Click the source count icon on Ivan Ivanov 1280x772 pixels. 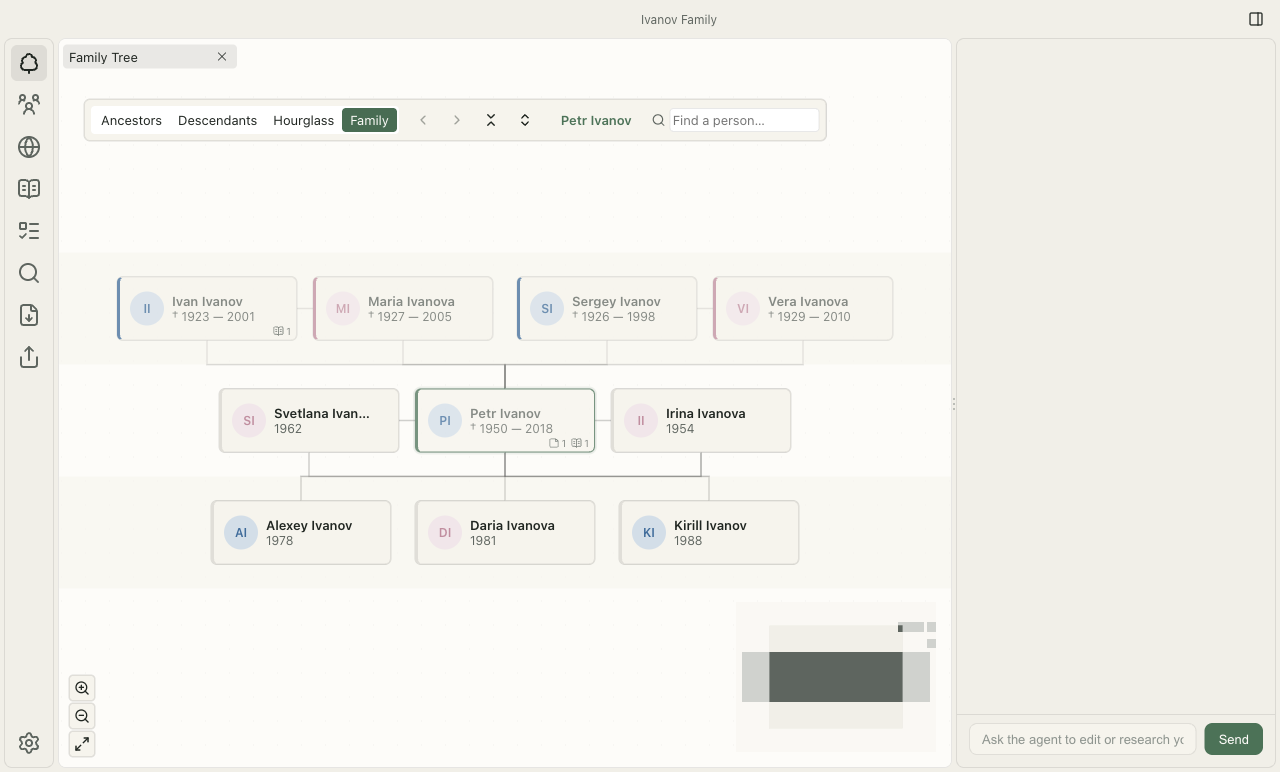click(x=282, y=331)
